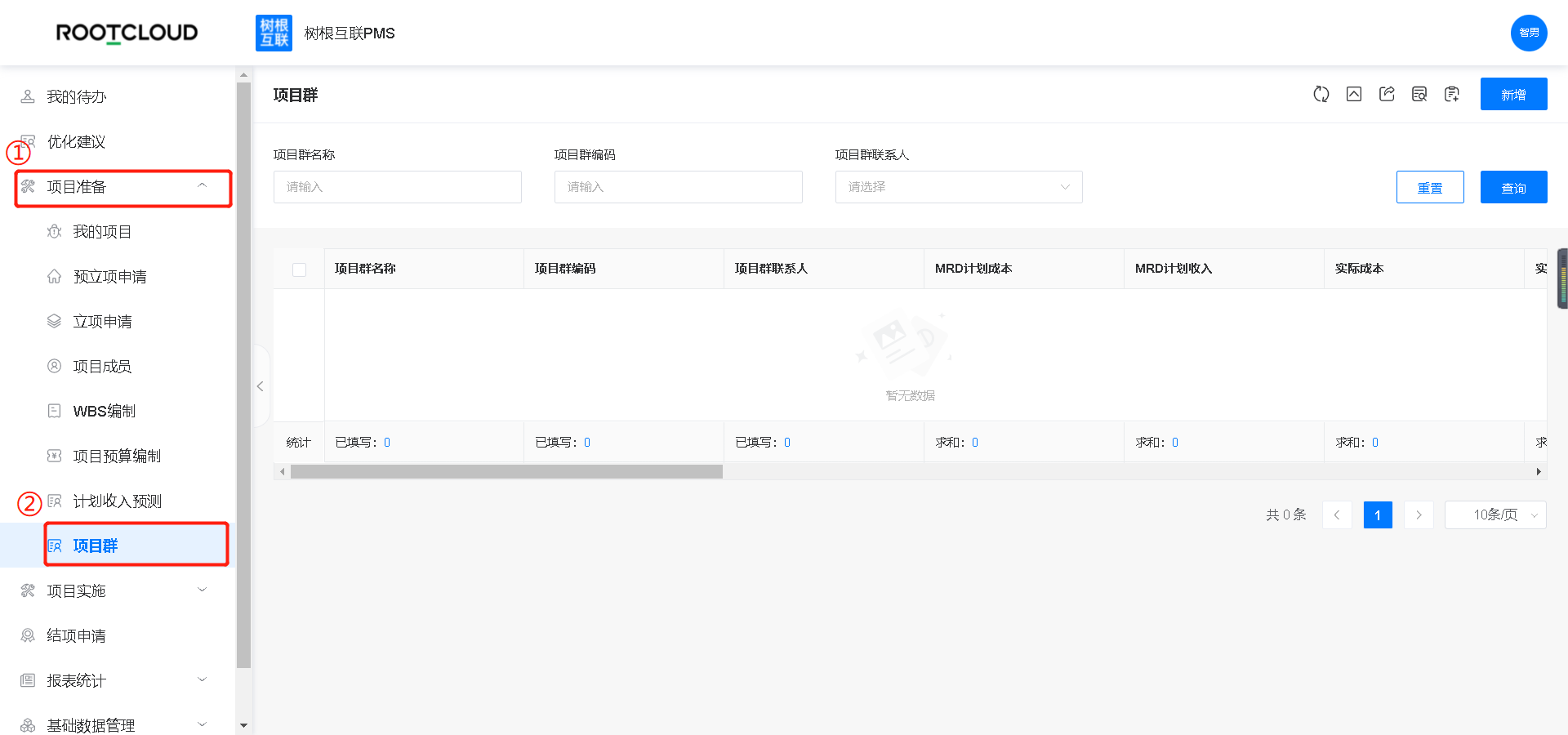Image resolution: width=1568 pixels, height=735 pixels.
Task: Click the 重置 button
Action: [x=1430, y=187]
